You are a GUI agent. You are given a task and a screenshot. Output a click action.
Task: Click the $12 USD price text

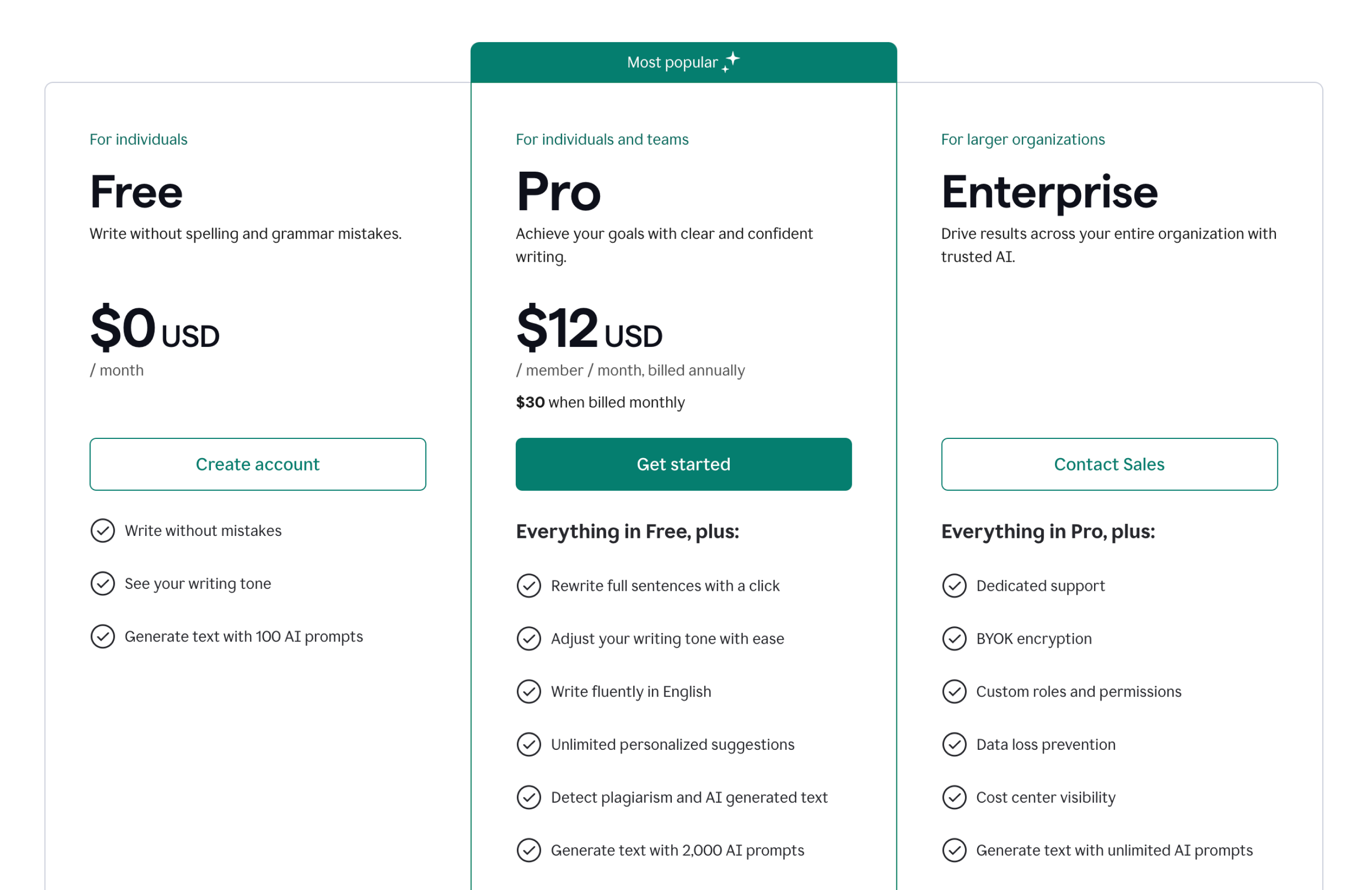click(588, 330)
